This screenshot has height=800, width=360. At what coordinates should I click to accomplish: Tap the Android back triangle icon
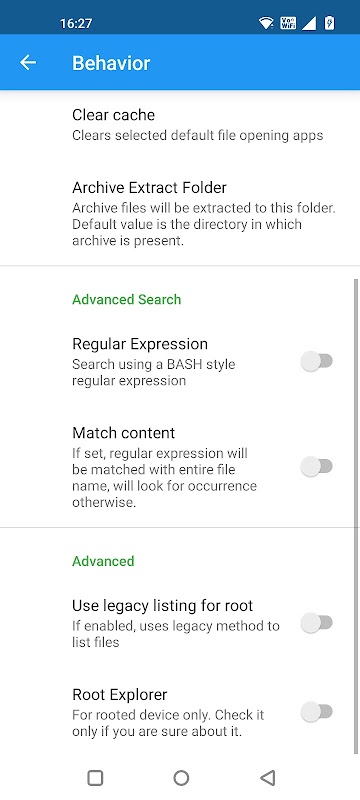[268, 778]
